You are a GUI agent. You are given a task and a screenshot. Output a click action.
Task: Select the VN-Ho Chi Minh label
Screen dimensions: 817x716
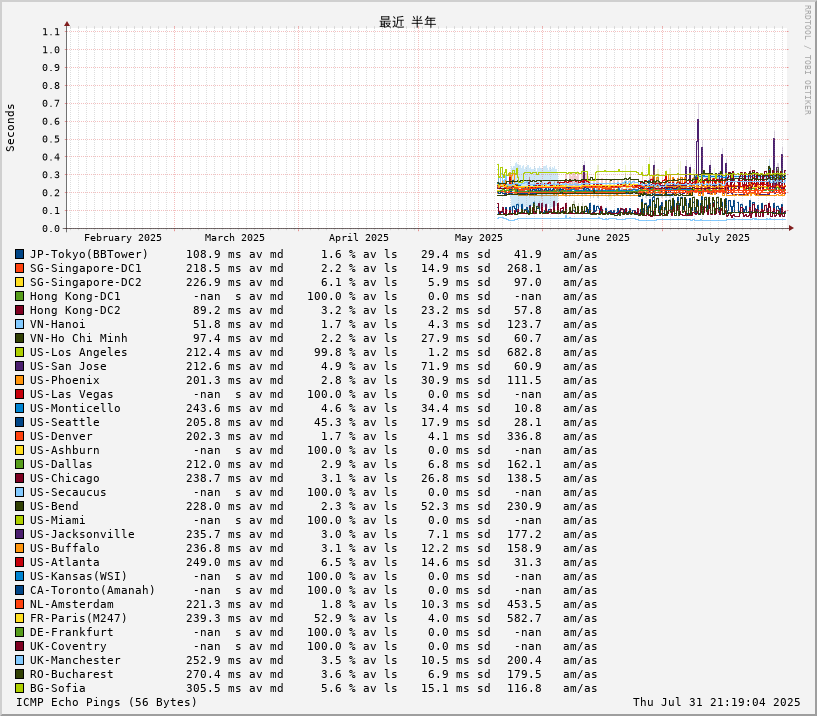(79, 338)
